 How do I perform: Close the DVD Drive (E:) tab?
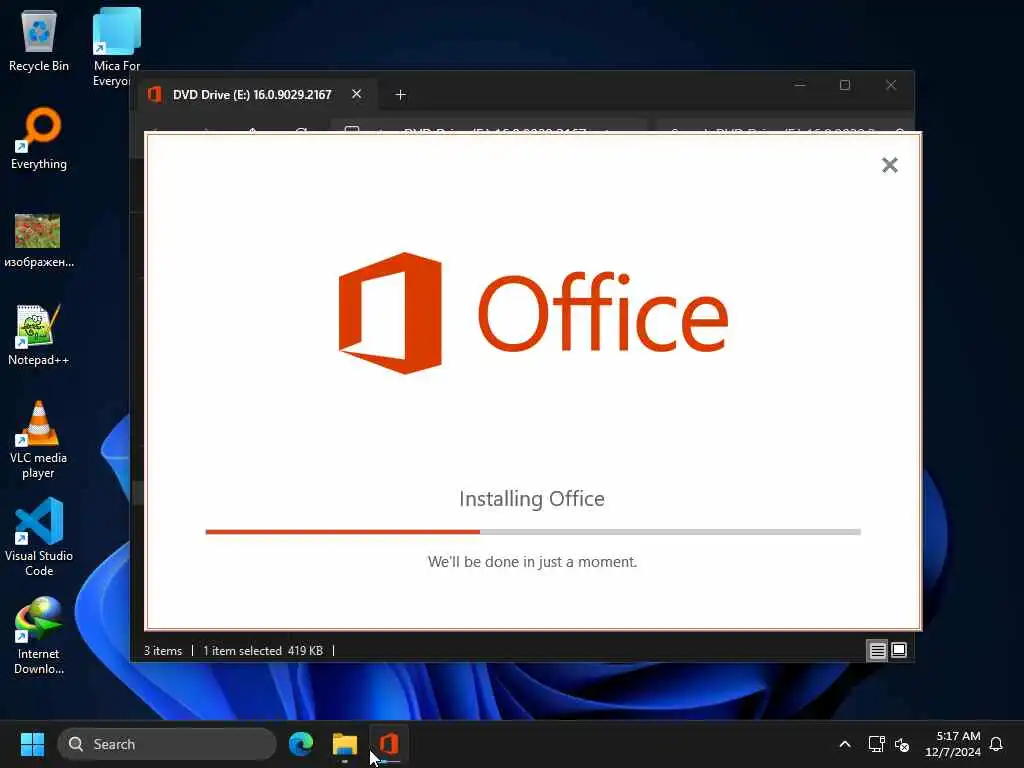pos(357,94)
